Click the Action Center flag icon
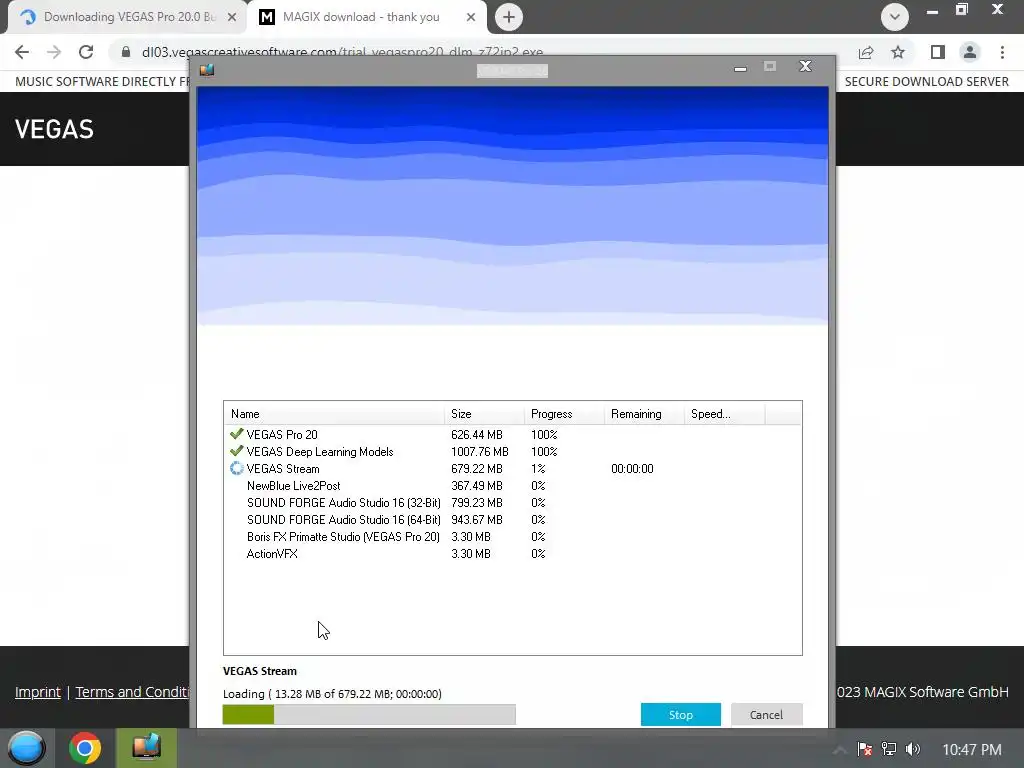 865,749
